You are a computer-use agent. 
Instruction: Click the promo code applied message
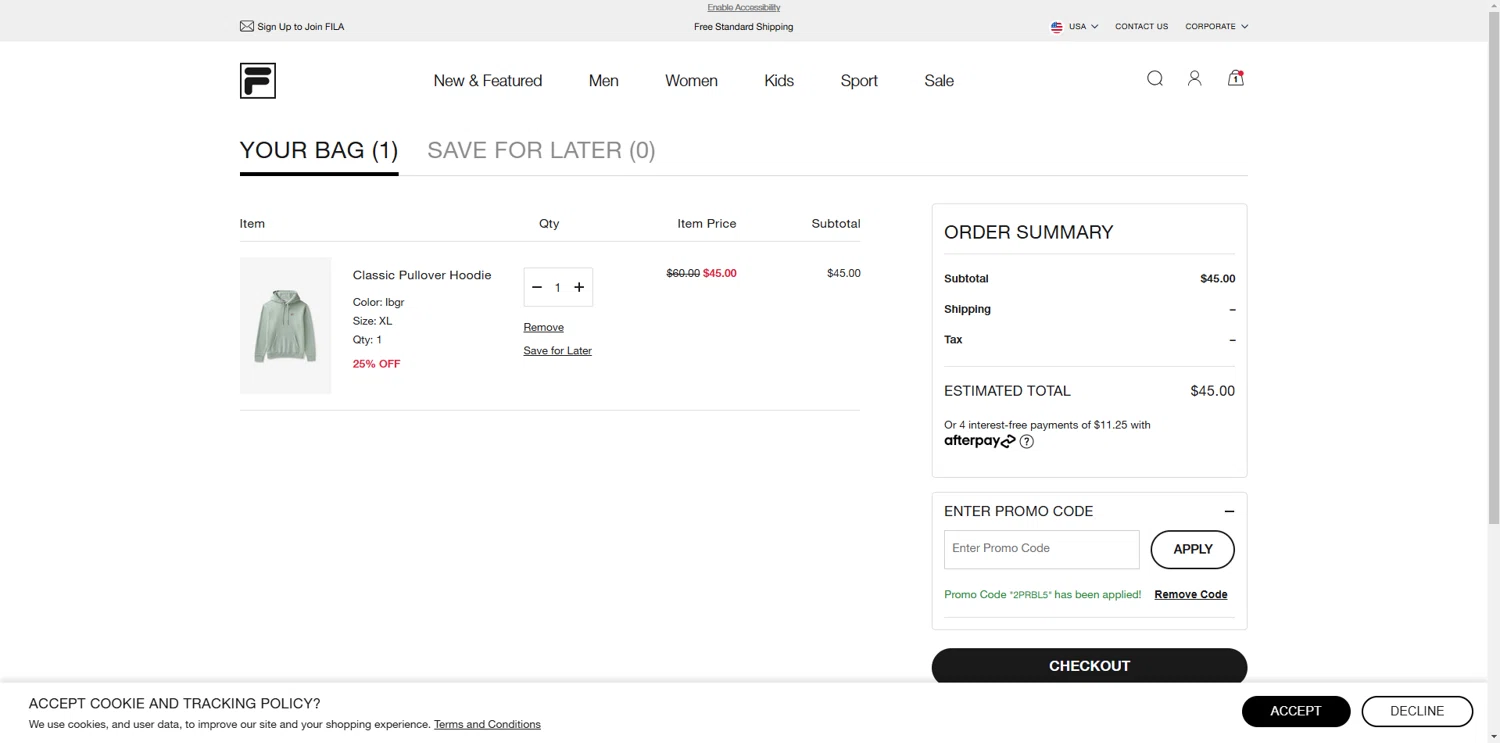(x=1042, y=594)
